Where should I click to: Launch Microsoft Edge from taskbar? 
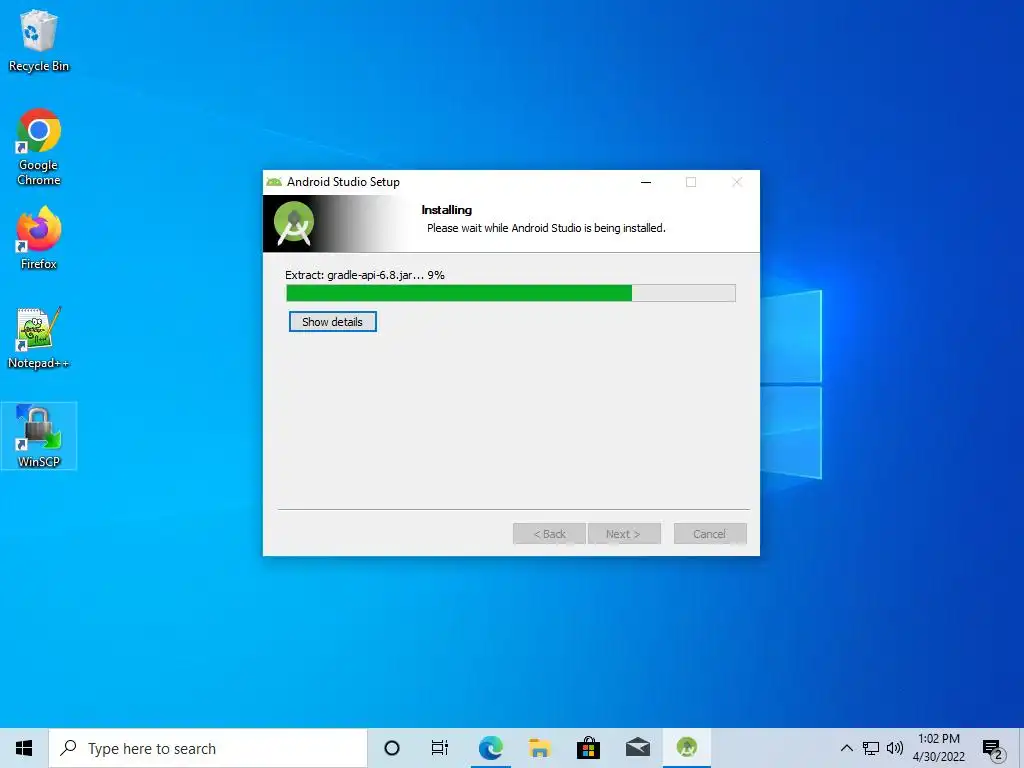click(x=490, y=748)
